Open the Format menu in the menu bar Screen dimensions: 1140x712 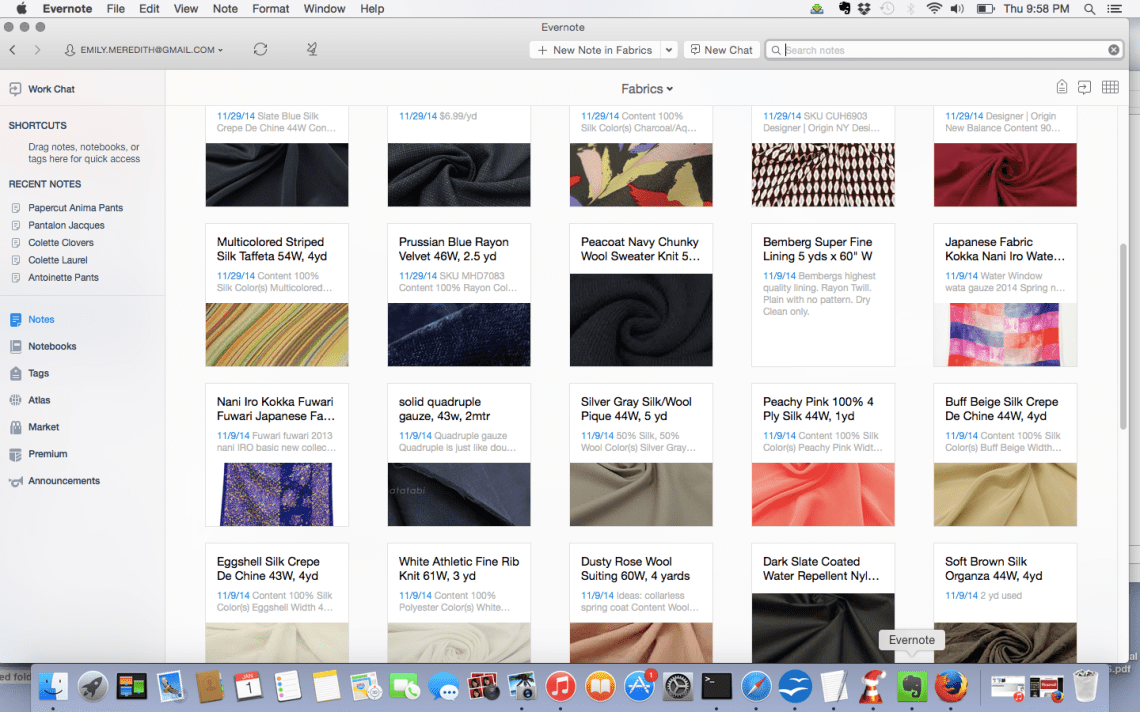(x=270, y=8)
